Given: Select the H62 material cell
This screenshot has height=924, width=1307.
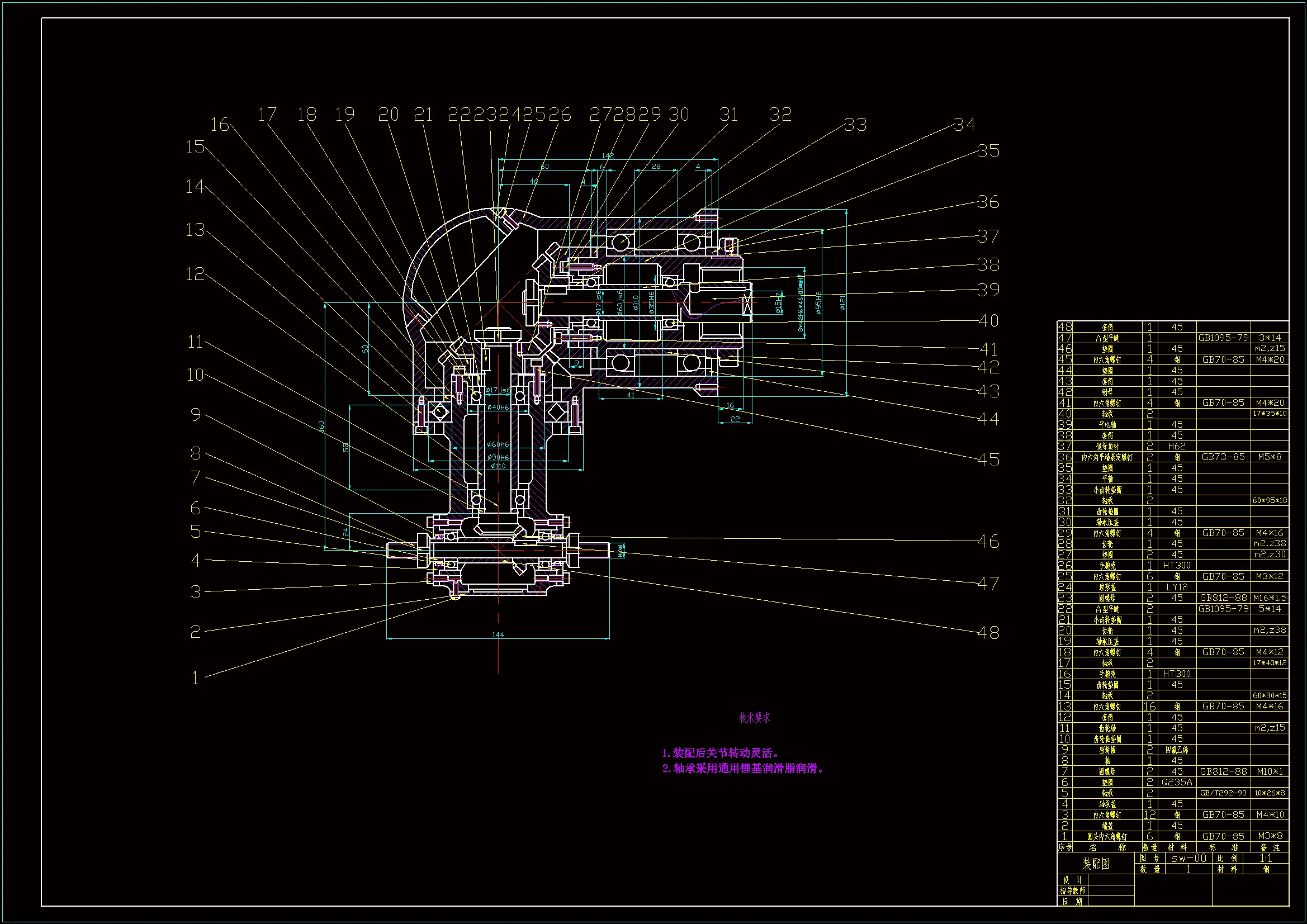Looking at the screenshot, I should [1176, 446].
